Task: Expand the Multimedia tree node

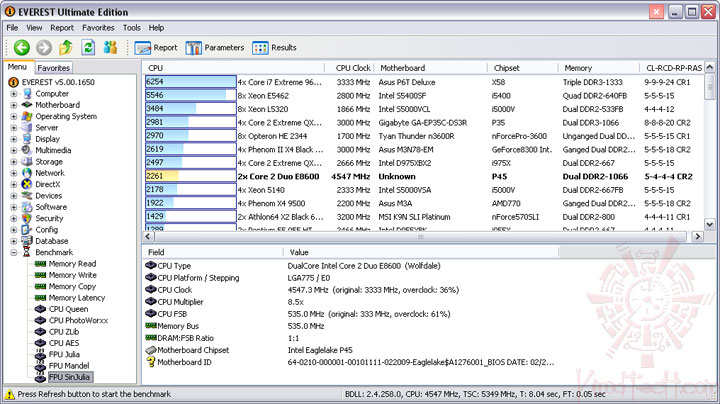Action: tap(14, 151)
